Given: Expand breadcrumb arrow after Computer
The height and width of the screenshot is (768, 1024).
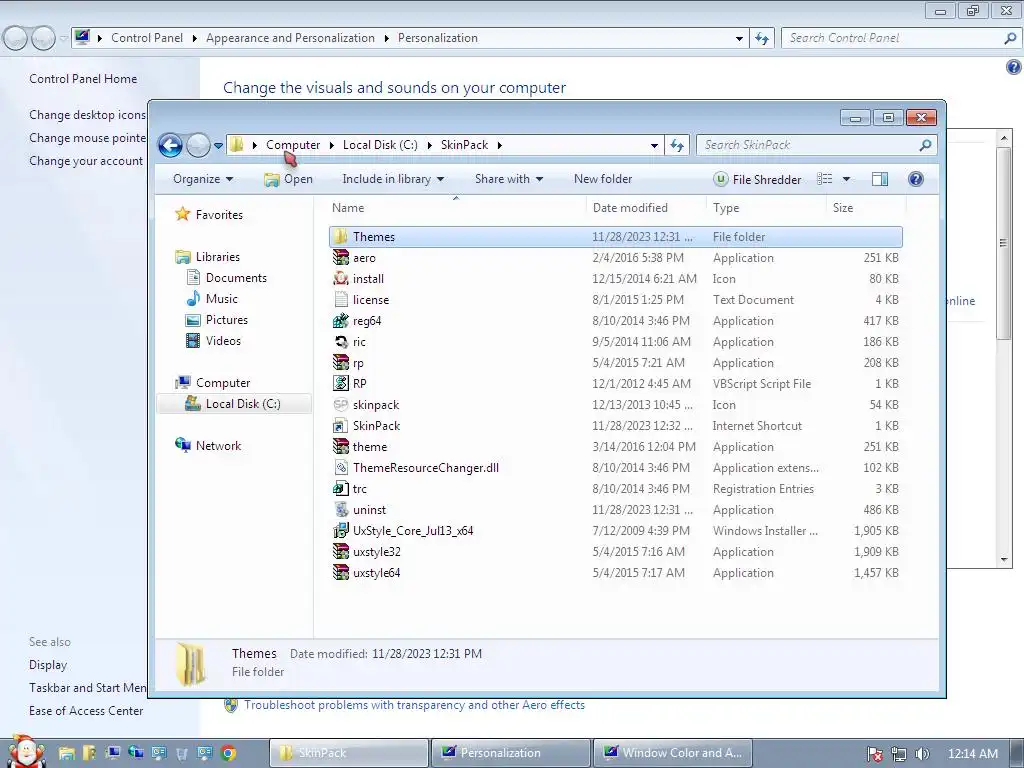Looking at the screenshot, I should coord(332,145).
